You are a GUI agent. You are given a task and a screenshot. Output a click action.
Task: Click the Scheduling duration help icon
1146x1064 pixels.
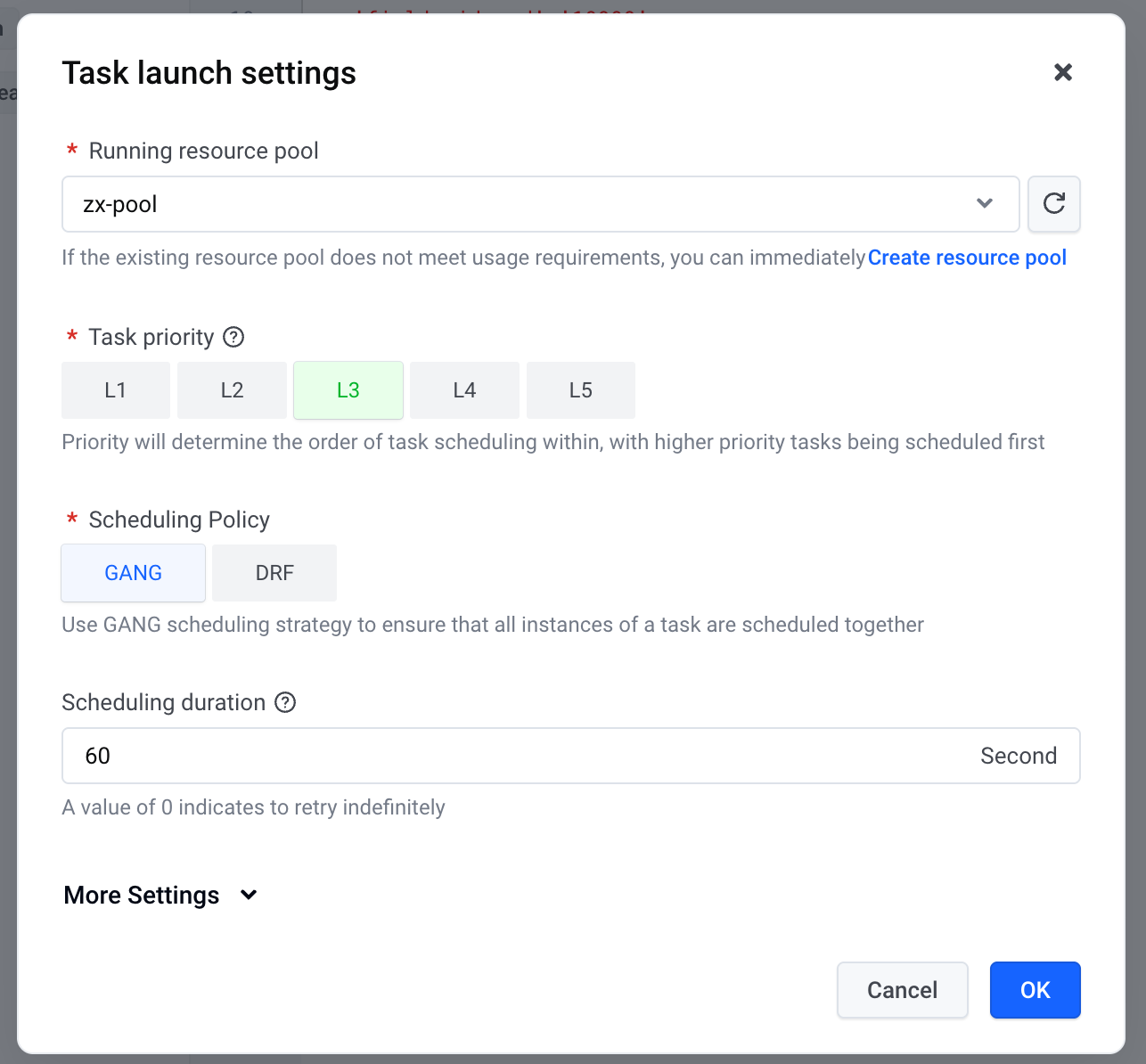pos(285,702)
